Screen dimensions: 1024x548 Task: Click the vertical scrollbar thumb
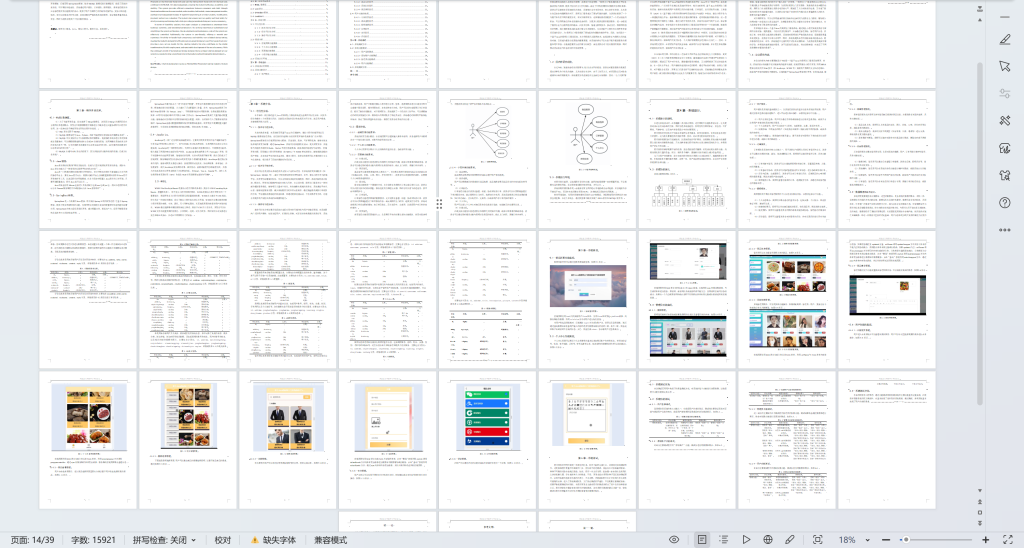(x=980, y=232)
